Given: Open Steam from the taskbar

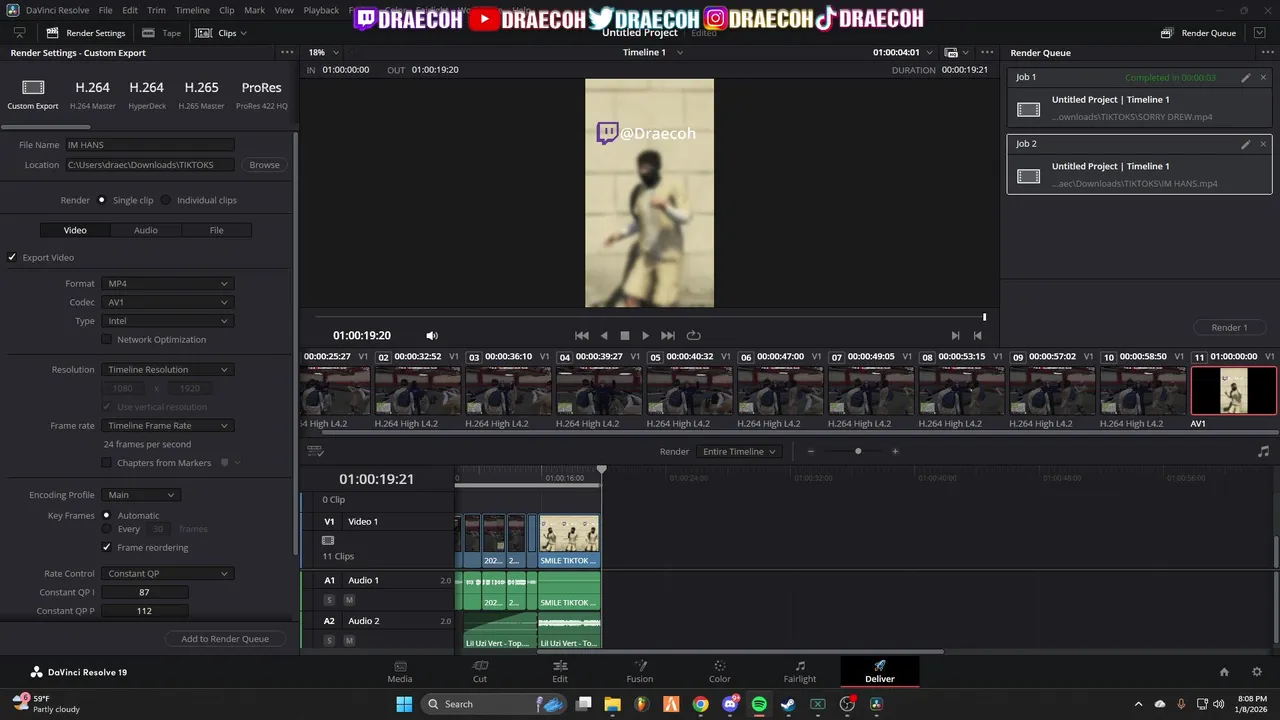Looking at the screenshot, I should tap(788, 704).
